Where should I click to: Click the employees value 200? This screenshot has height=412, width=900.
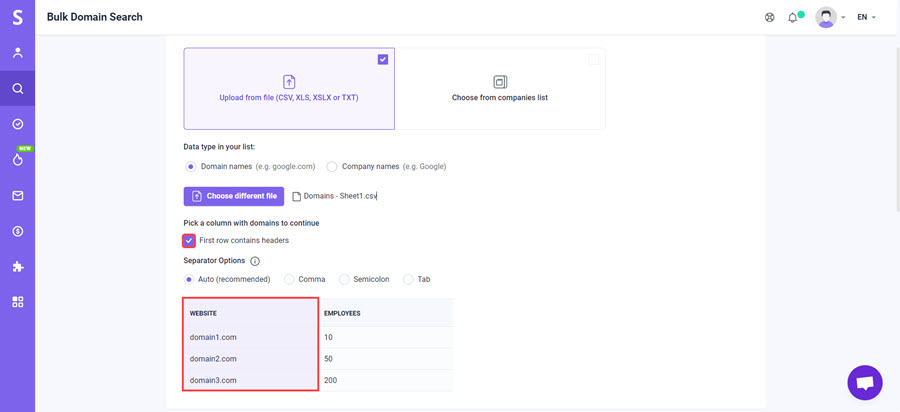tap(331, 380)
